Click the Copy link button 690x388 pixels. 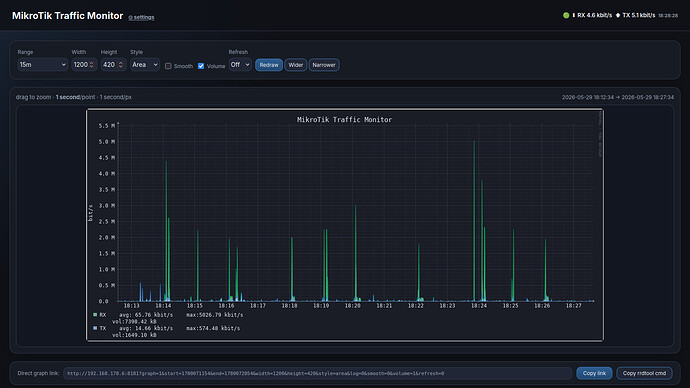pos(594,373)
